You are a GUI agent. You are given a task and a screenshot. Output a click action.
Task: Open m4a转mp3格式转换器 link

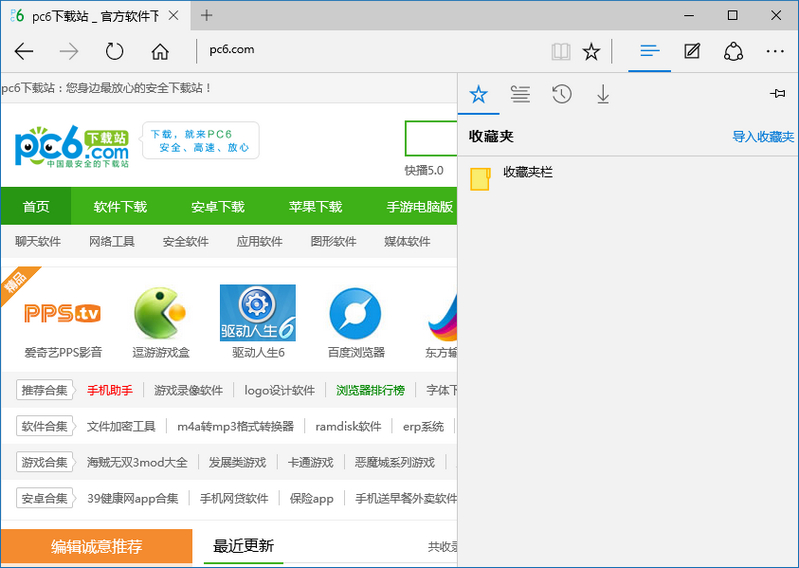[235, 426]
